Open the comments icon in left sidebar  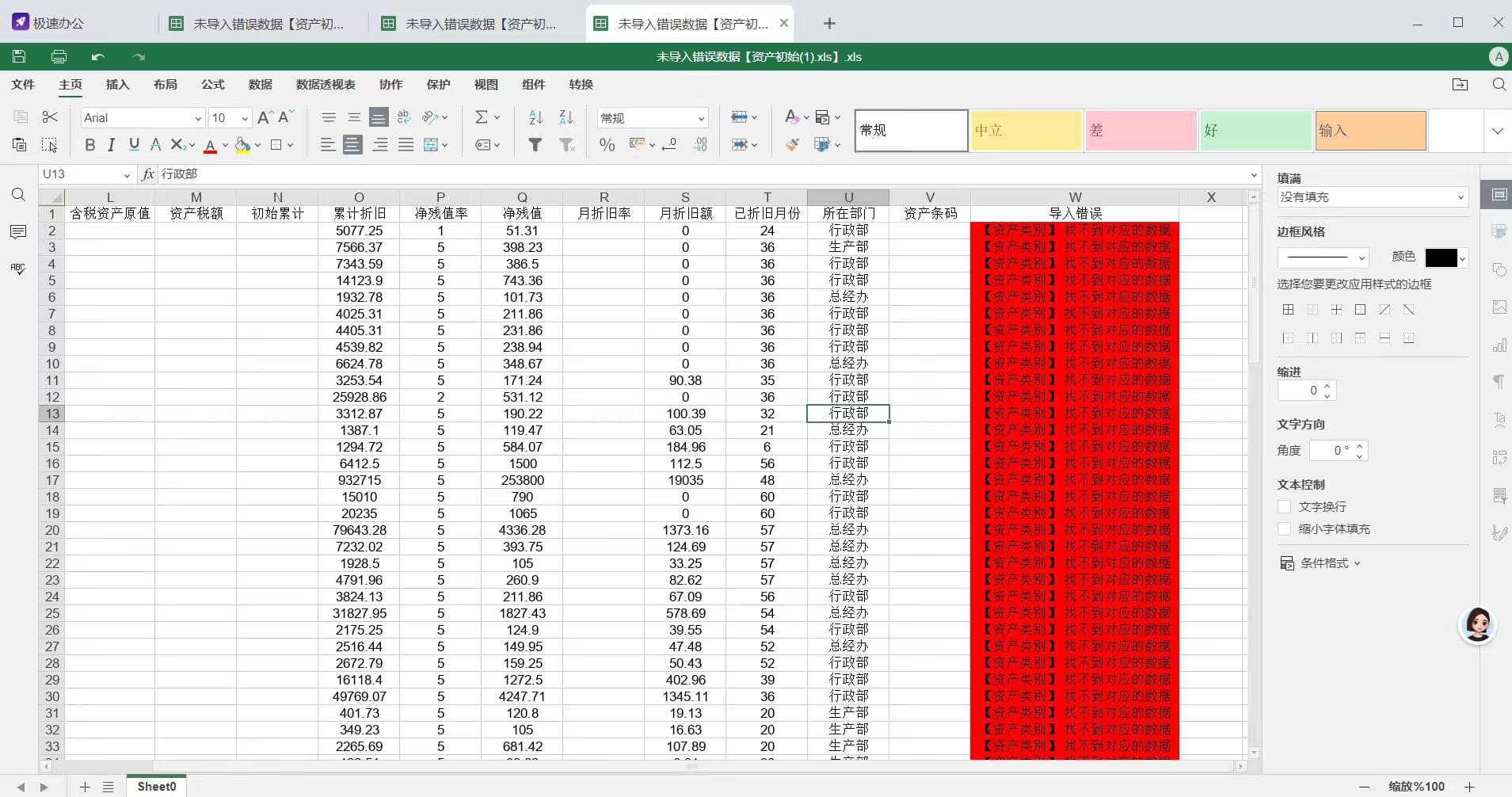[x=18, y=231]
